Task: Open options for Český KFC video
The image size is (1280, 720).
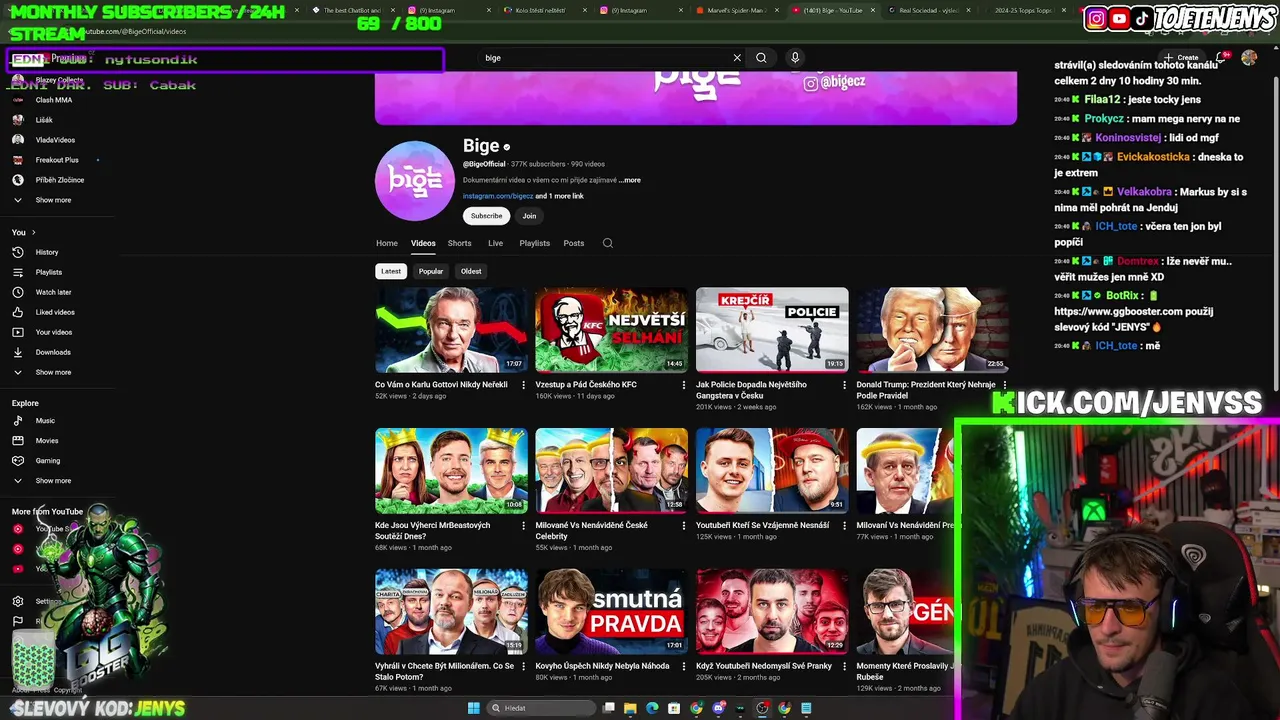Action: (684, 385)
